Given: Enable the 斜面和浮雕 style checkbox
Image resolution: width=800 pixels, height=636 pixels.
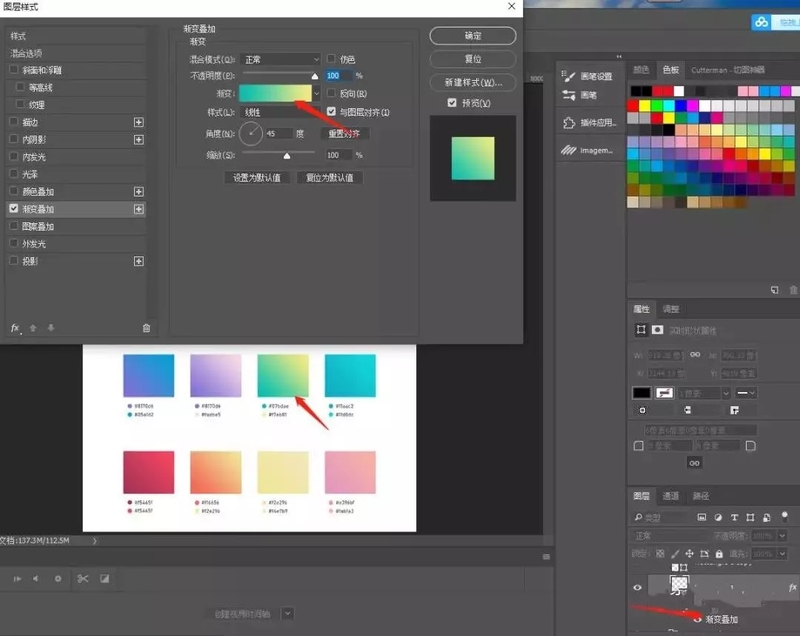Looking at the screenshot, I should (14, 69).
